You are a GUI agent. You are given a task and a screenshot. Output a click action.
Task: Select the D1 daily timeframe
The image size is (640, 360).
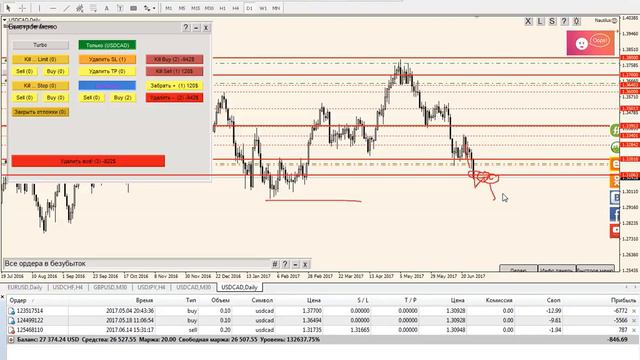click(x=249, y=8)
